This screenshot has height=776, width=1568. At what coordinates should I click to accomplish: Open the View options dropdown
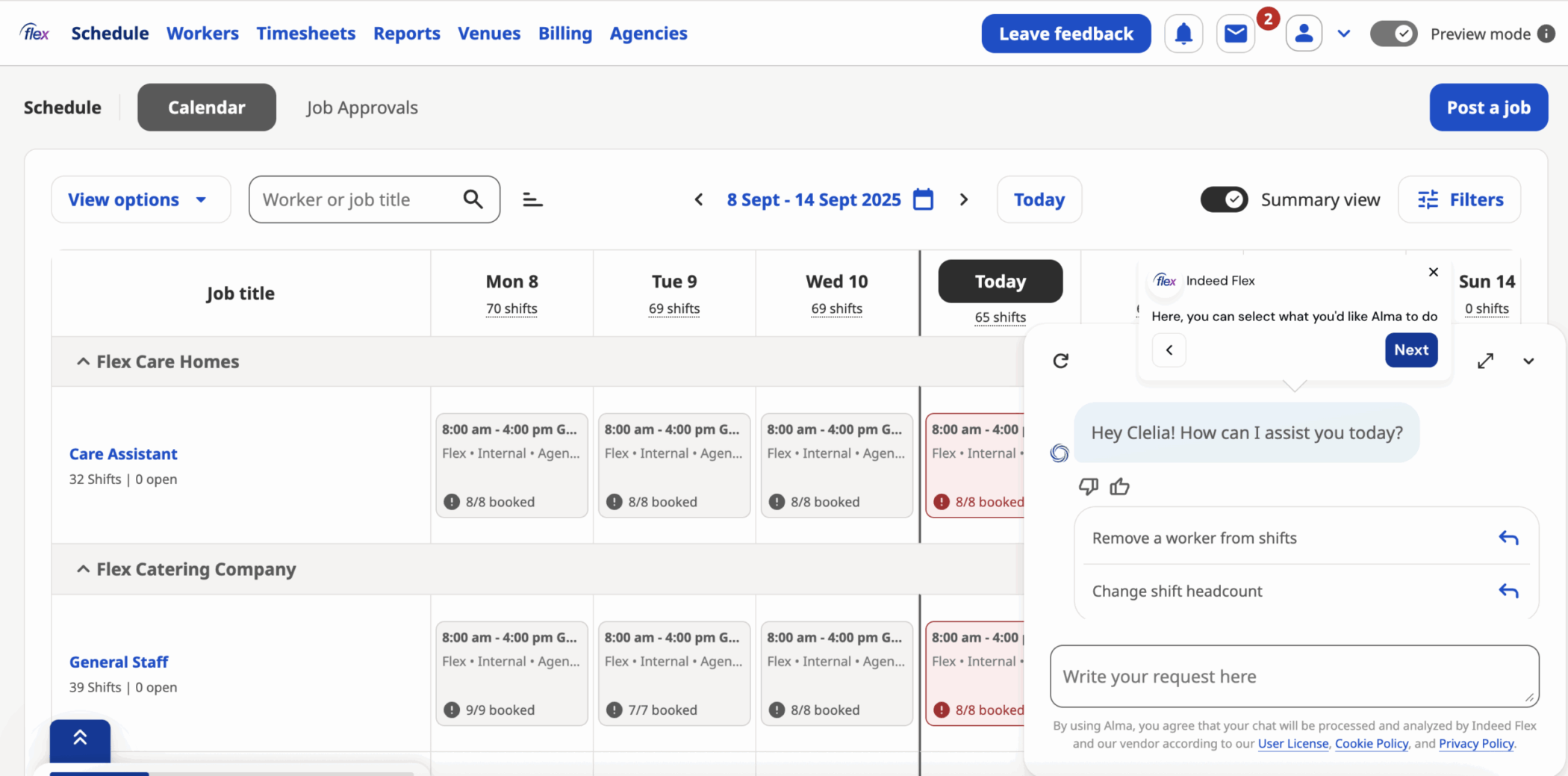pos(140,199)
